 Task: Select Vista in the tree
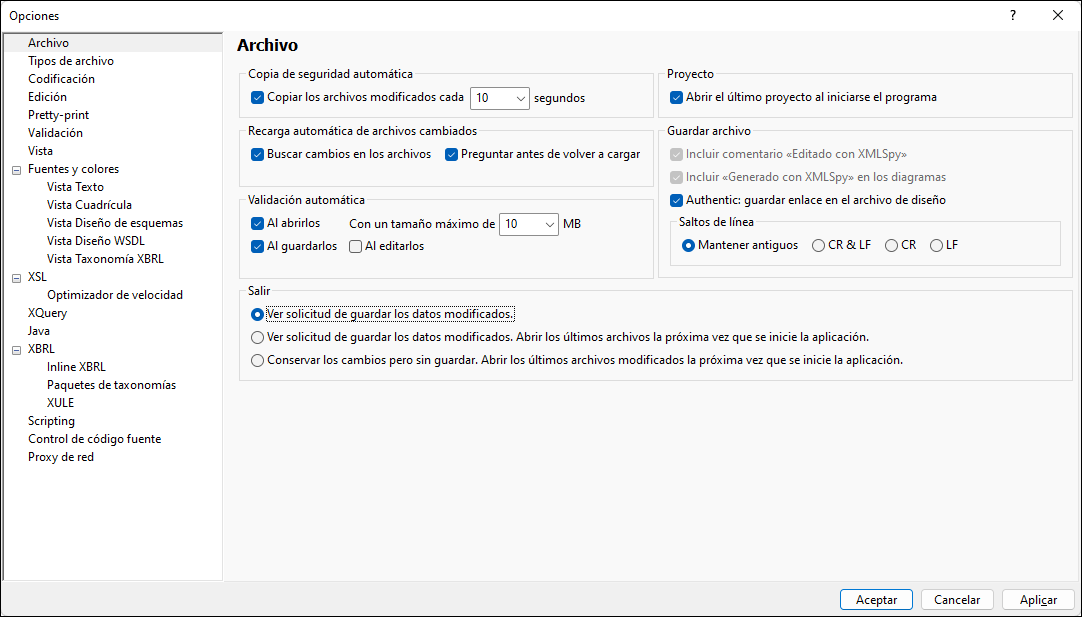pyautogui.click(x=40, y=150)
